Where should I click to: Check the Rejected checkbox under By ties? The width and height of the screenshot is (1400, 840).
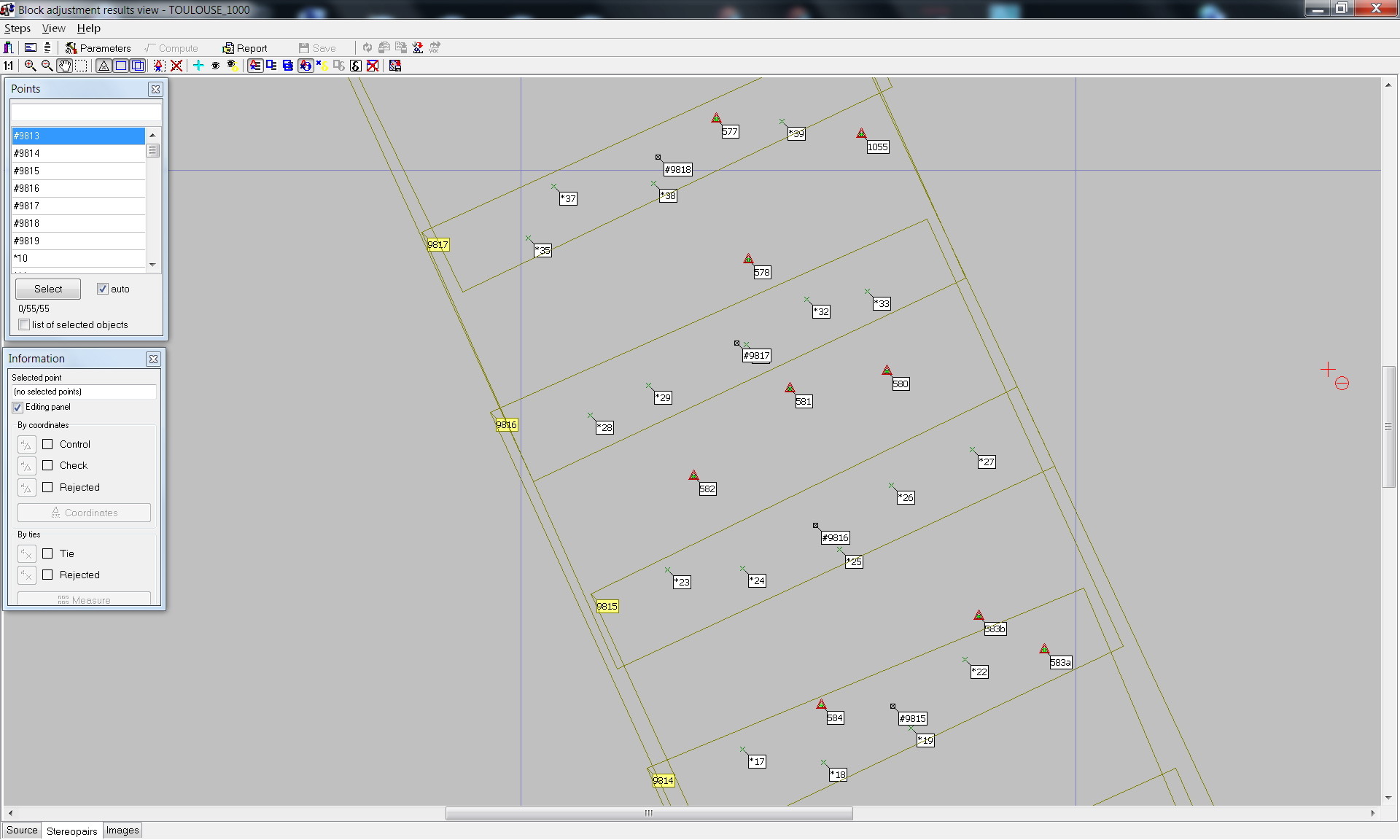[x=47, y=575]
